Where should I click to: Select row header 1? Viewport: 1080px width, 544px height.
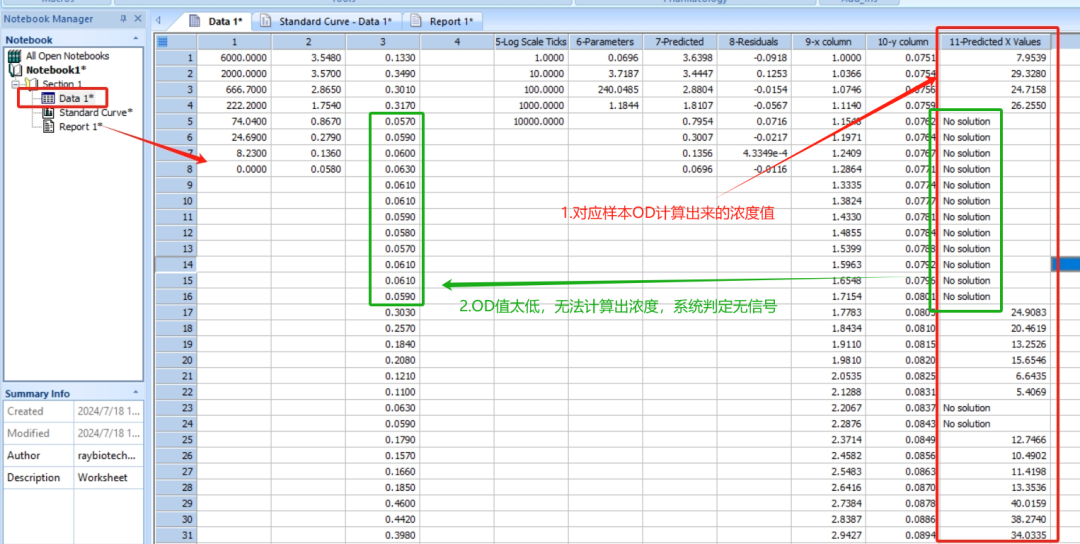[x=176, y=58]
